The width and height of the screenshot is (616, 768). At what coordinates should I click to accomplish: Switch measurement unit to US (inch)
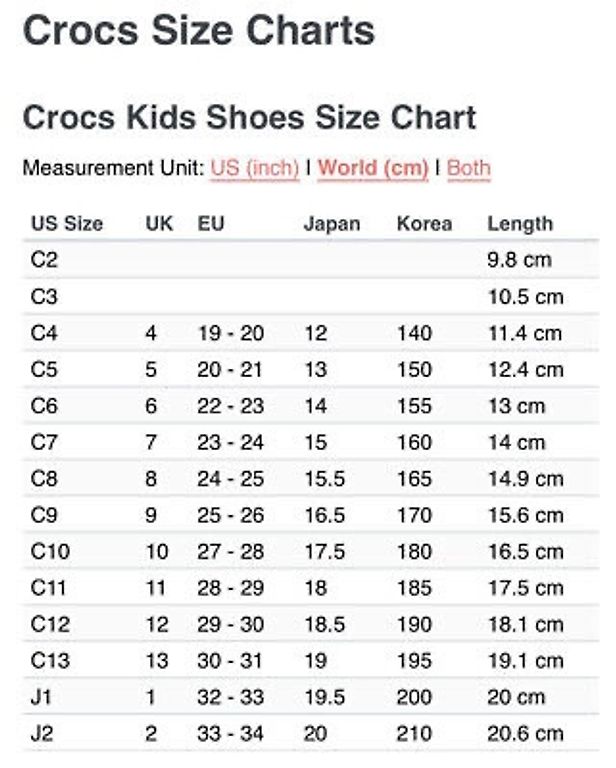click(255, 168)
